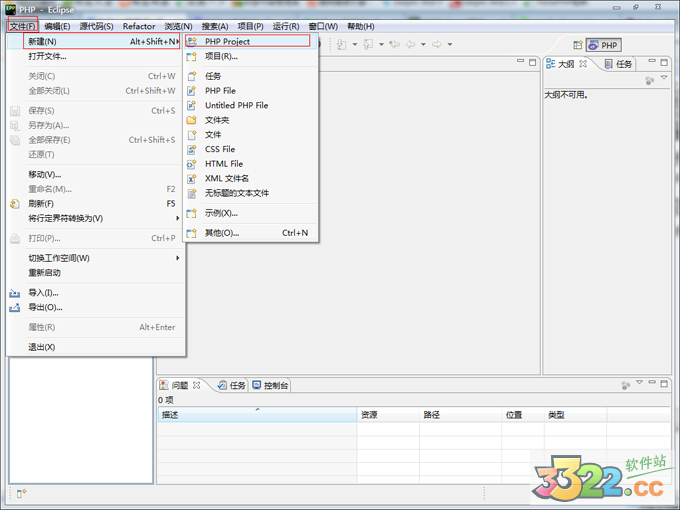Open the 浏览(N) menu
680x510 pixels.
coord(178,26)
